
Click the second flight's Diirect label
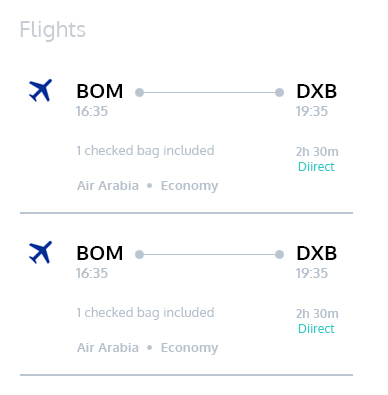tap(316, 329)
